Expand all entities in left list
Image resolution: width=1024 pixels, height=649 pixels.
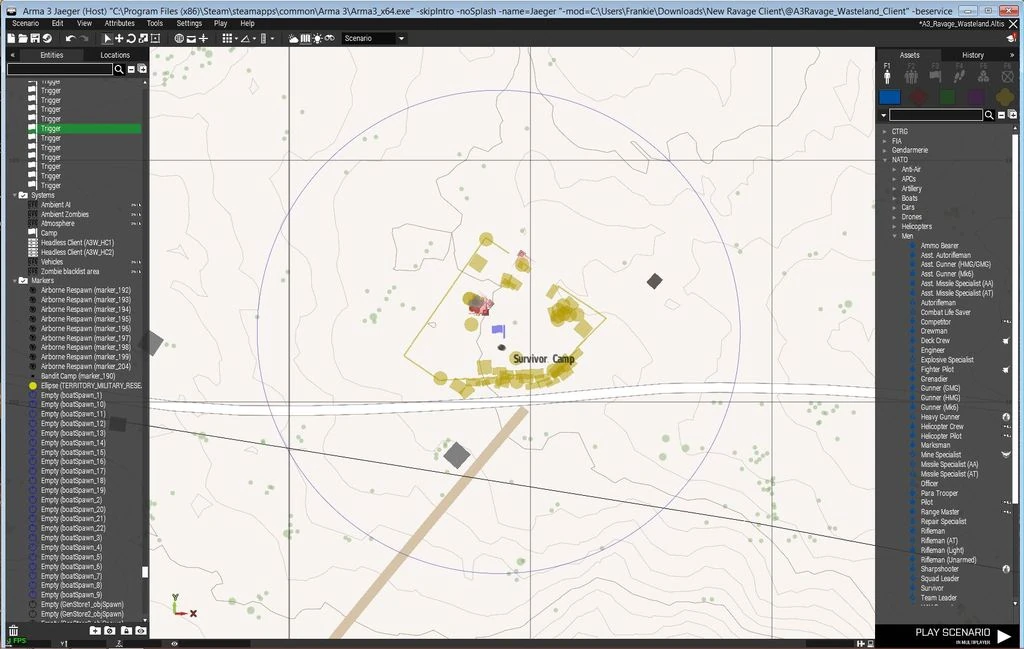tap(142, 69)
